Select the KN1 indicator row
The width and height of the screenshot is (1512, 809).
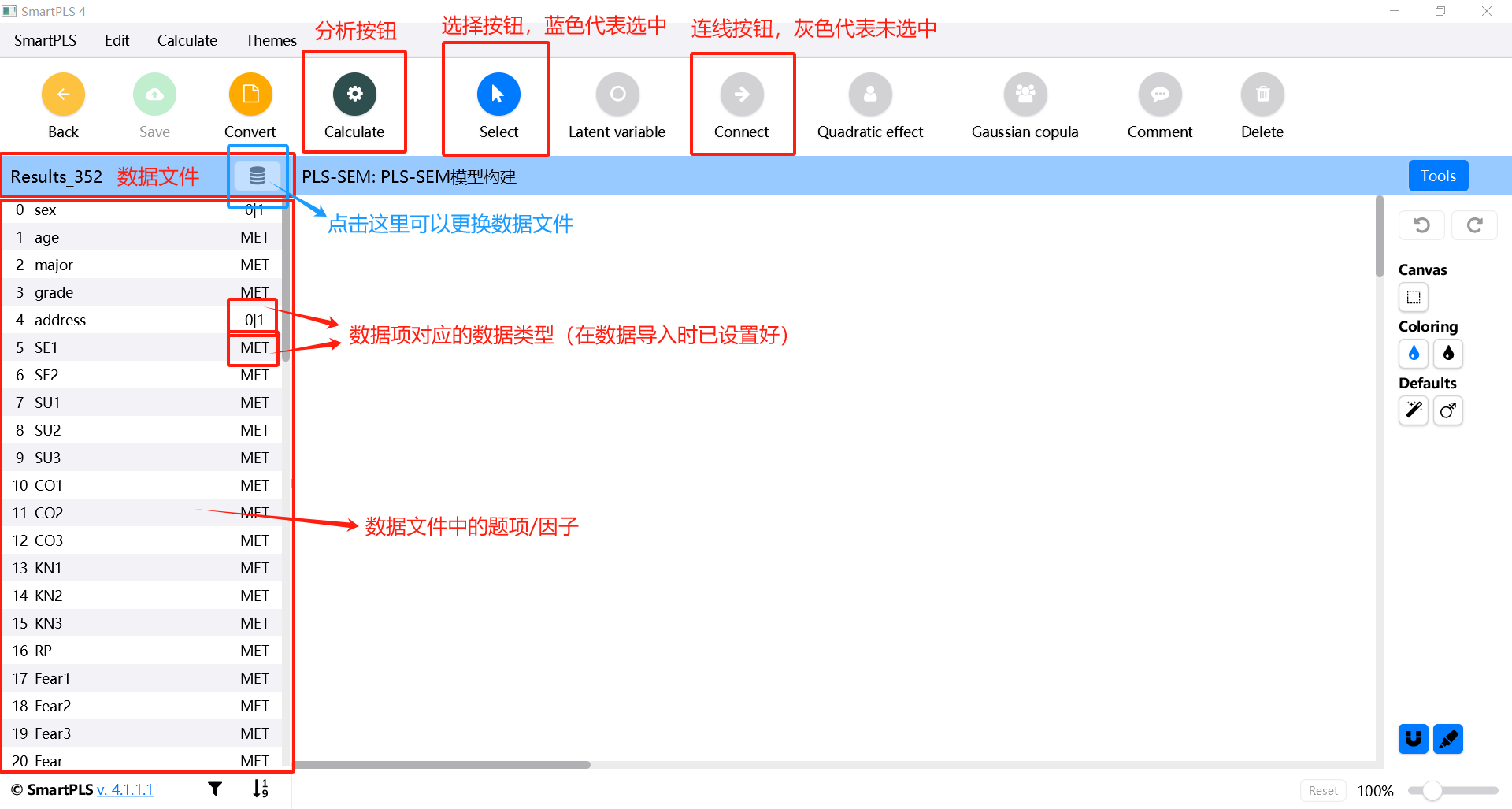(142, 568)
